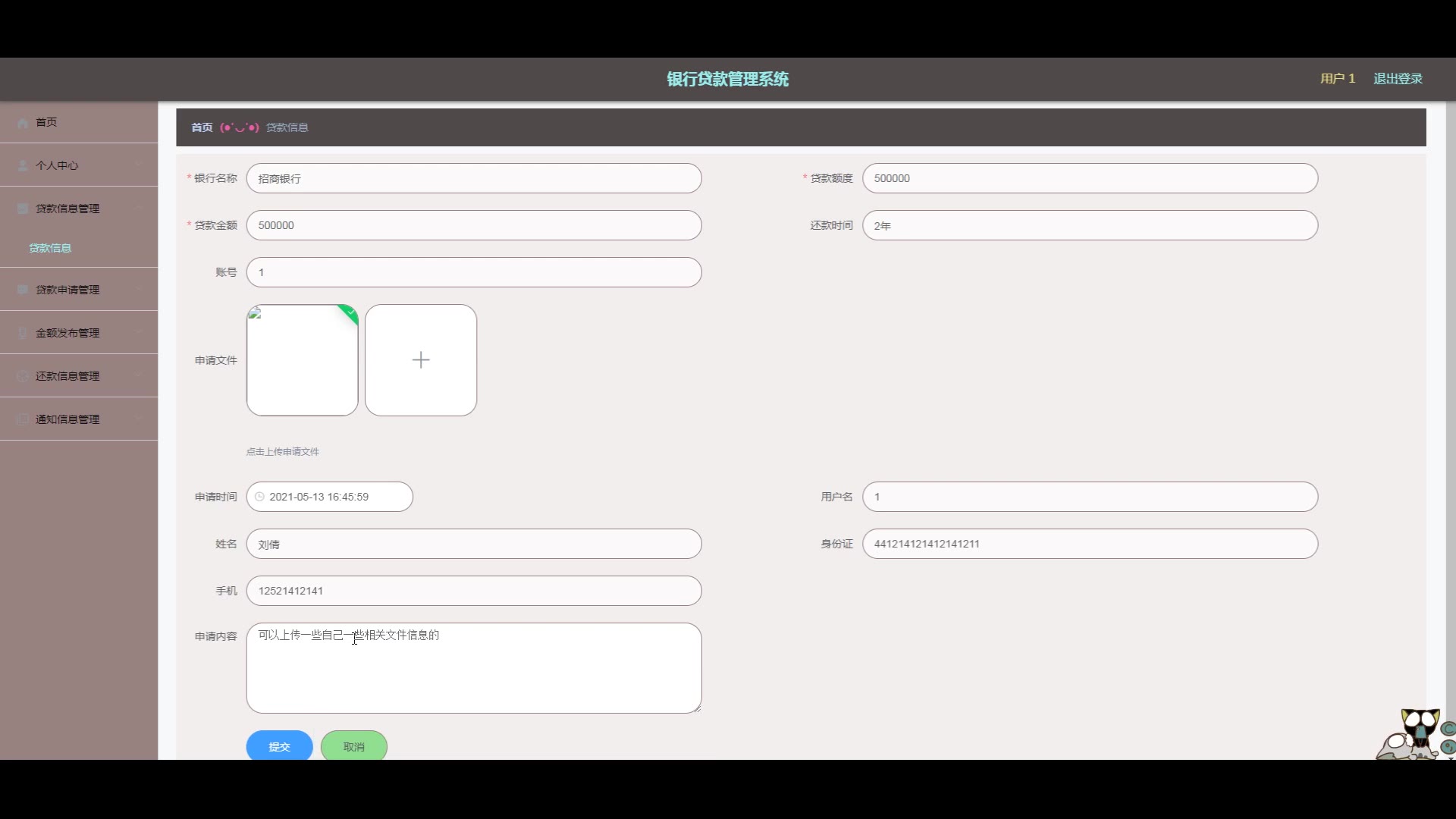Viewport: 1456px width, 819px height.
Task: Collapse the 贷款信息管理 menu chevron
Action: [x=139, y=209]
